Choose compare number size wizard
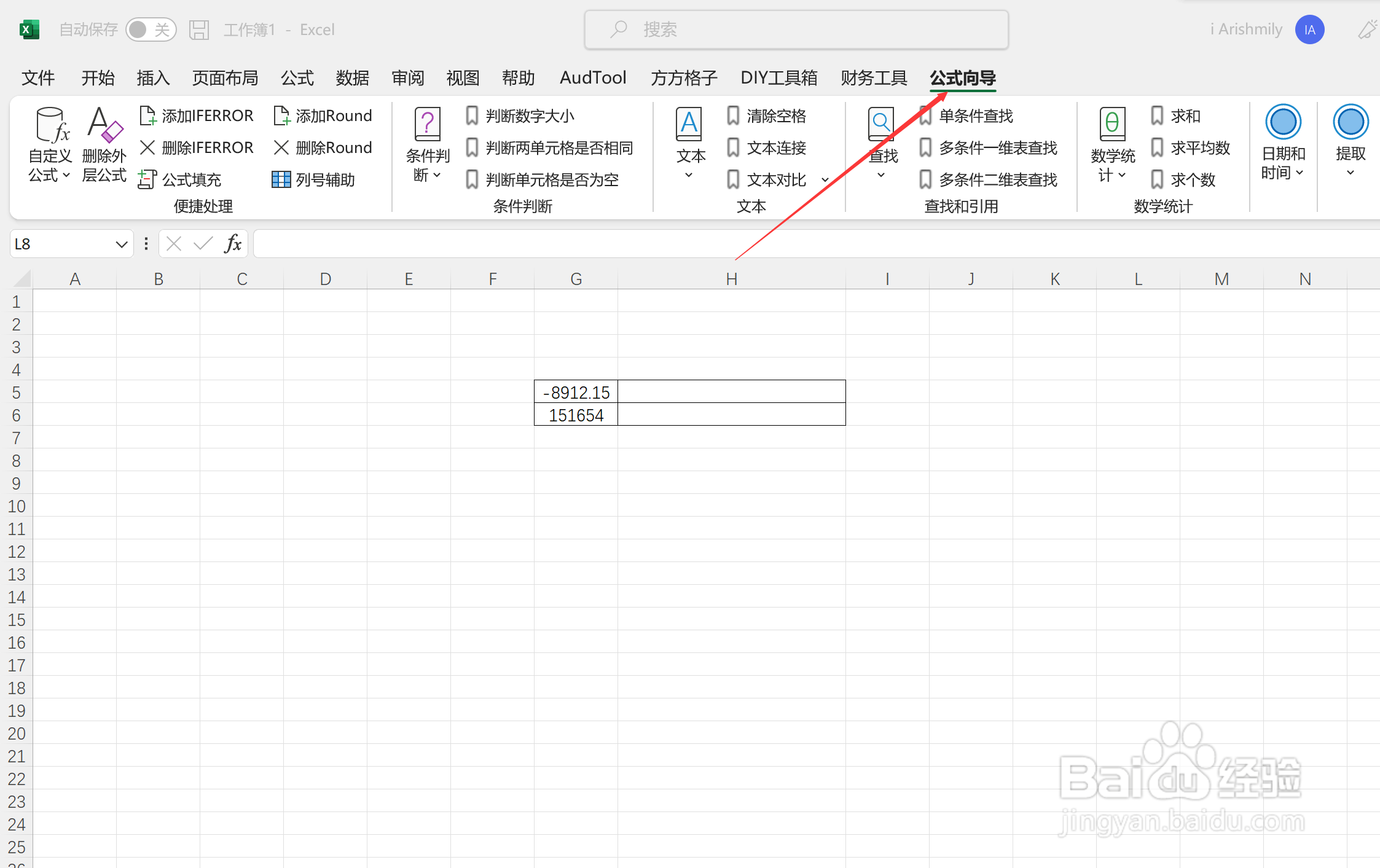1380x868 pixels. [x=520, y=115]
